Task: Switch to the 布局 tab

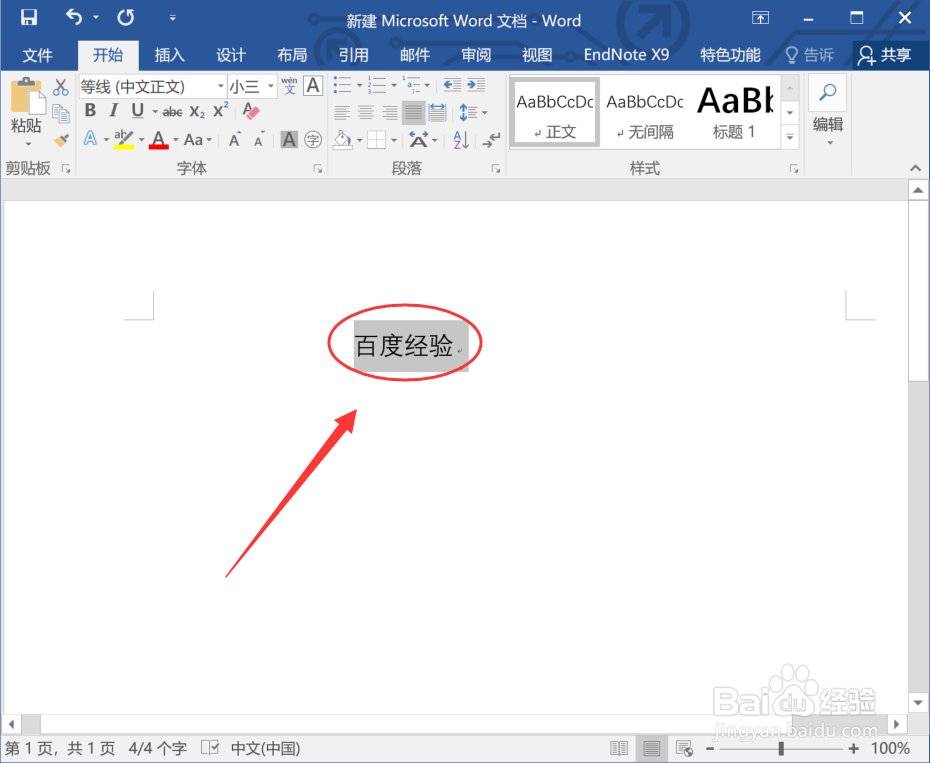Action: coord(292,55)
